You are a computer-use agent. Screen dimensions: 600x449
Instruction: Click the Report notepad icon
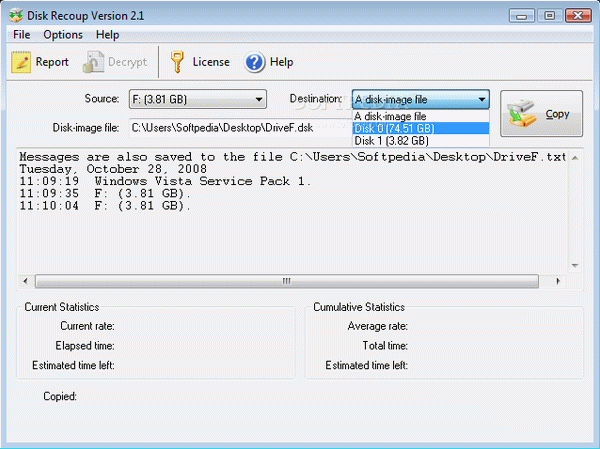tap(21, 62)
